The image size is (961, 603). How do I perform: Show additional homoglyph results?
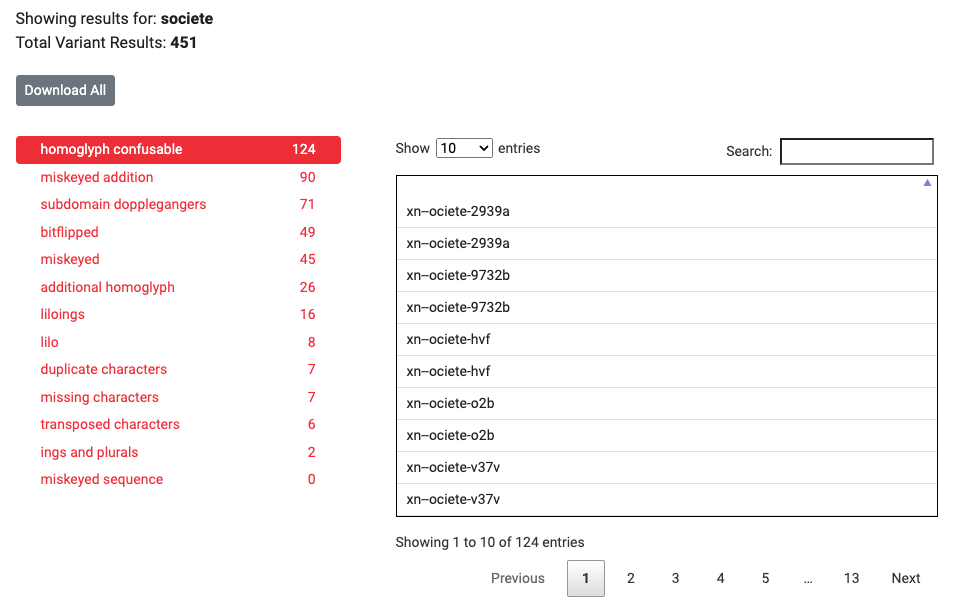(x=107, y=287)
